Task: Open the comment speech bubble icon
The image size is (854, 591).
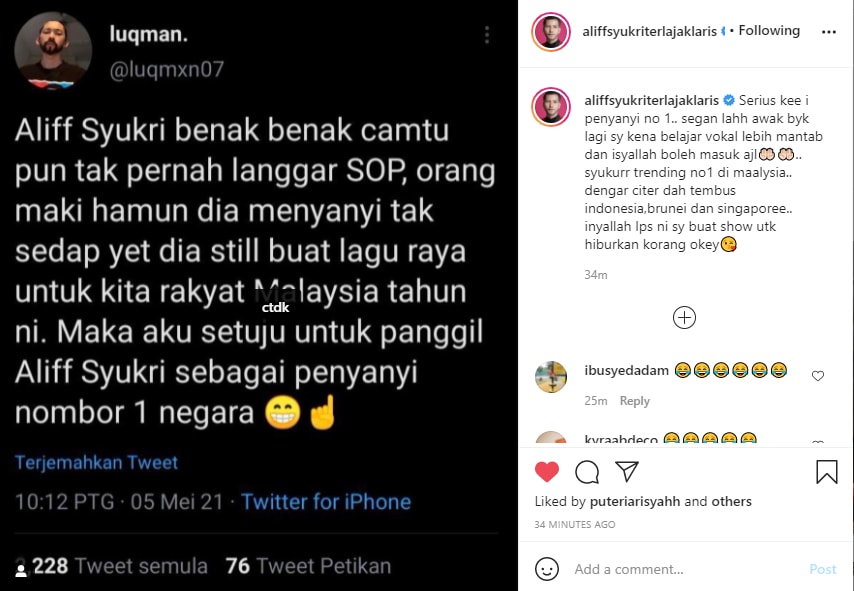Action: click(587, 472)
